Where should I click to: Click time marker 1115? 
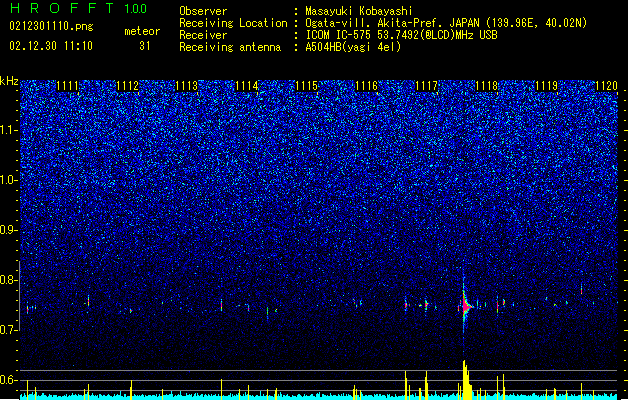306,86
